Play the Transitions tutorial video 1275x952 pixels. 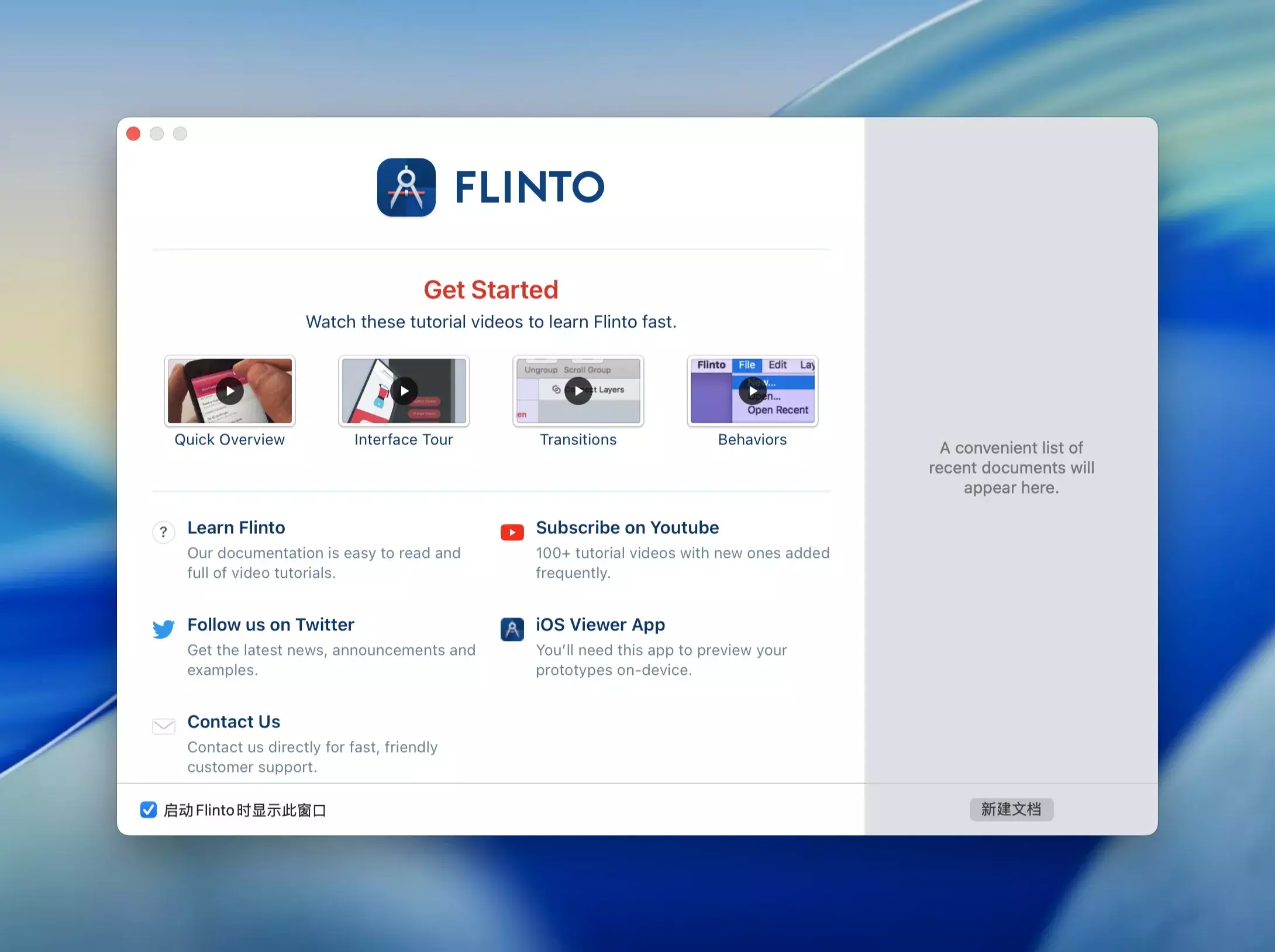(x=578, y=391)
